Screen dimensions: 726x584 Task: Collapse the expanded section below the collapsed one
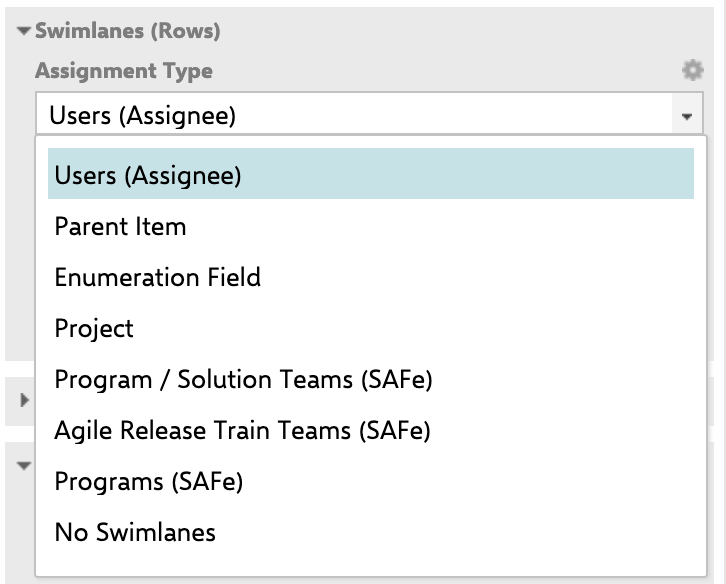pyautogui.click(x=24, y=465)
